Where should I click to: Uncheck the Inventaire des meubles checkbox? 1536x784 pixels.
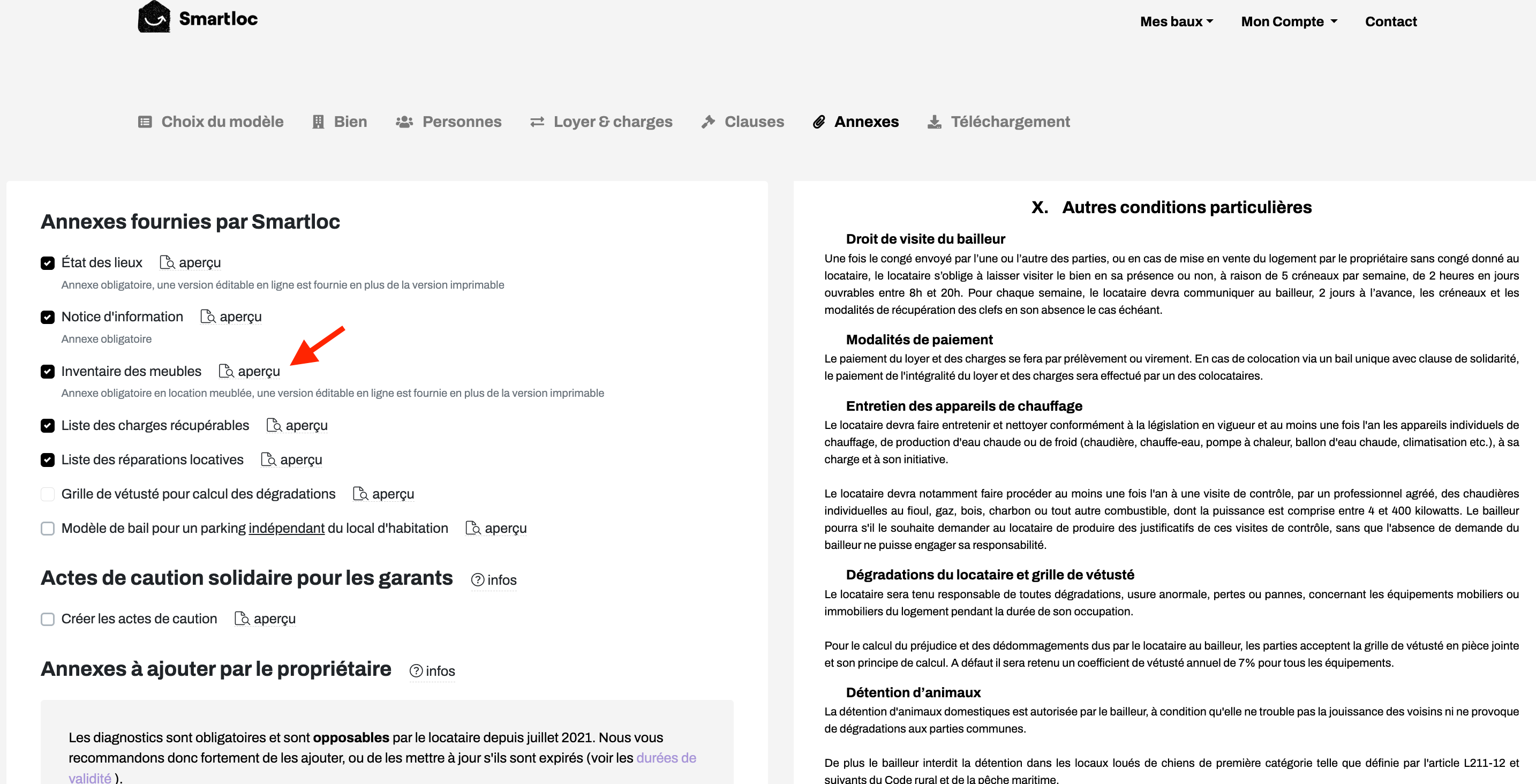pyautogui.click(x=48, y=372)
